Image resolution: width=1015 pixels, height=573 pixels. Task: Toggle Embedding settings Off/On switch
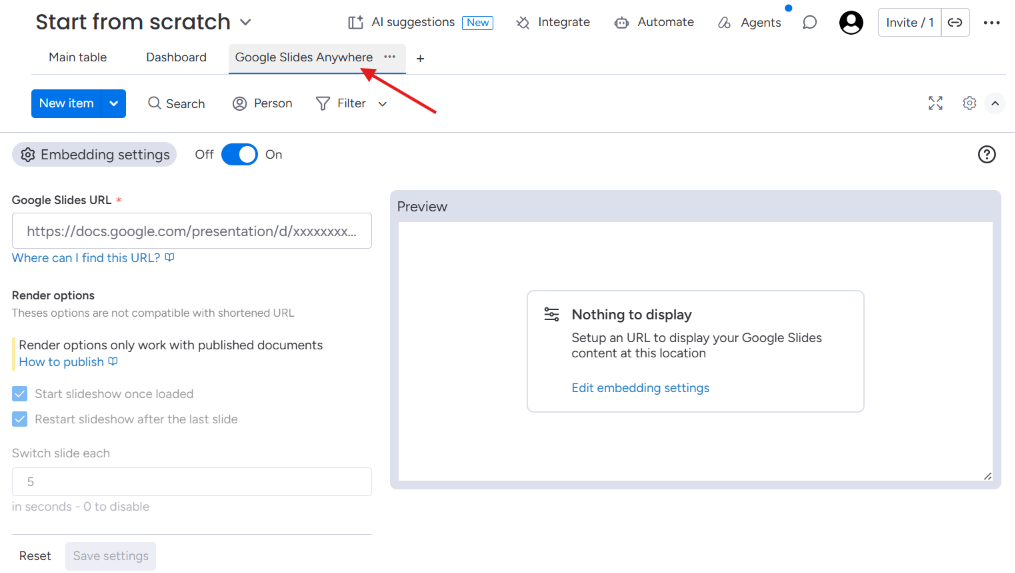(x=240, y=154)
